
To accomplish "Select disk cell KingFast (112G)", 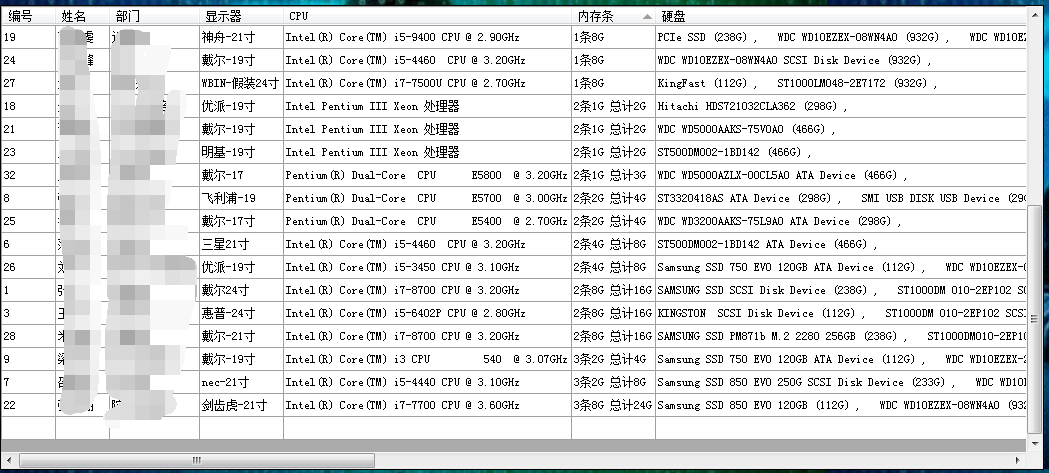I will [x=840, y=84].
